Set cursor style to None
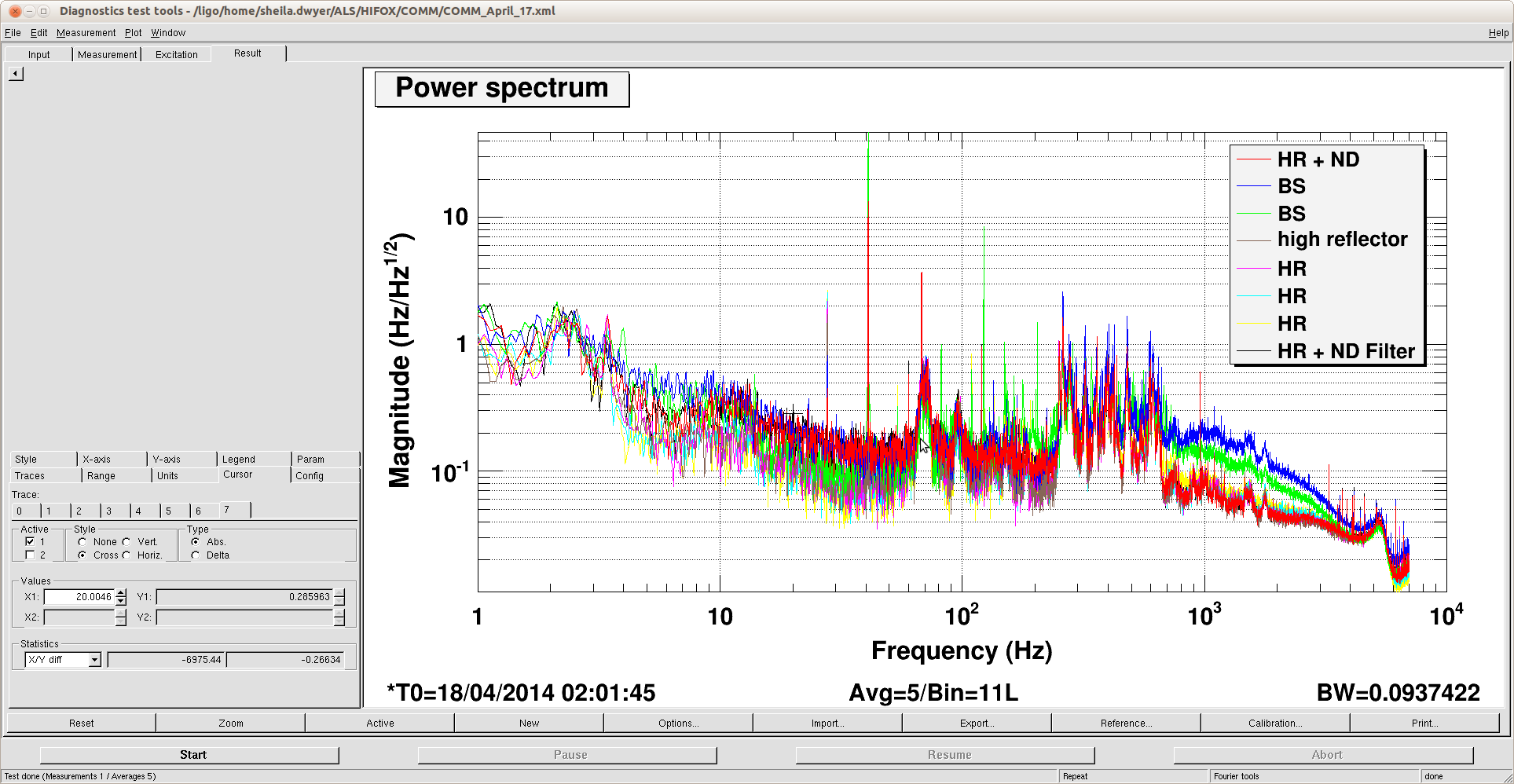 [x=82, y=542]
